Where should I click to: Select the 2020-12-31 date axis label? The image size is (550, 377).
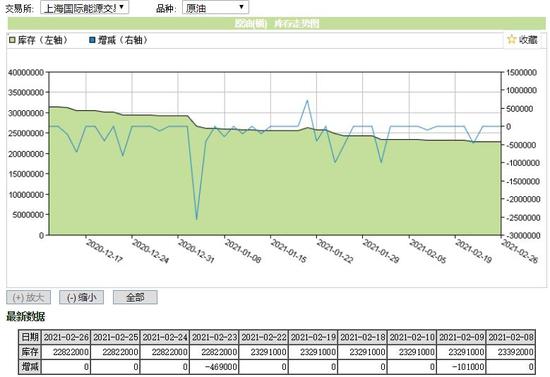pyautogui.click(x=196, y=251)
